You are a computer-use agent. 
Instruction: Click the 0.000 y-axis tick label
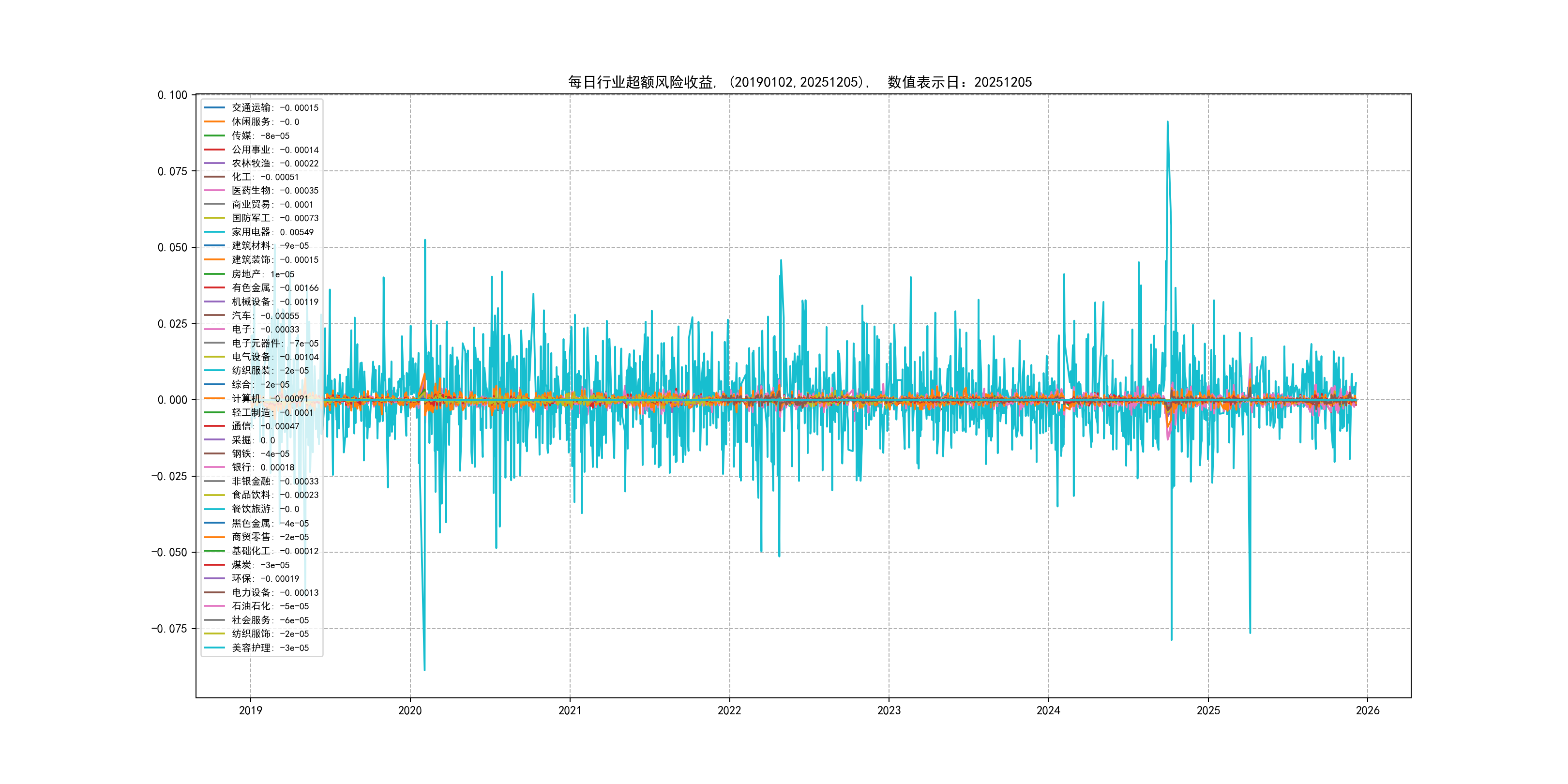pos(172,400)
